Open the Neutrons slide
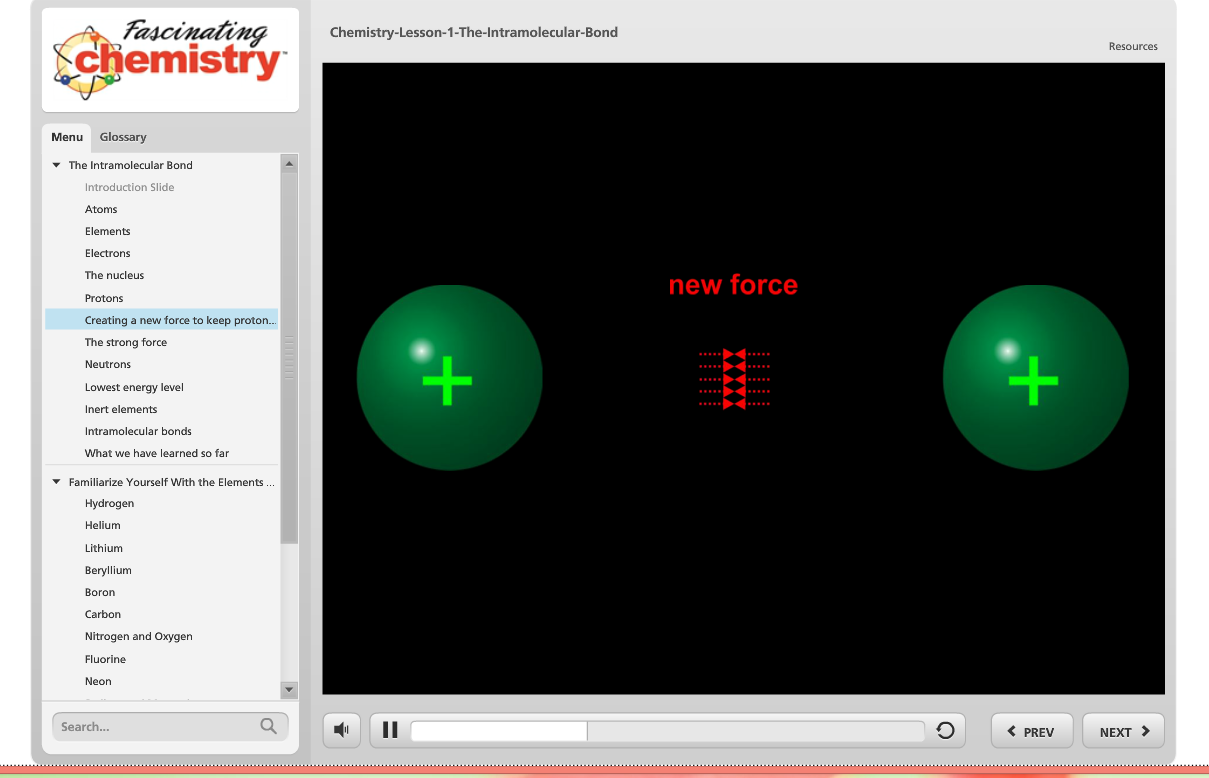 click(x=108, y=364)
